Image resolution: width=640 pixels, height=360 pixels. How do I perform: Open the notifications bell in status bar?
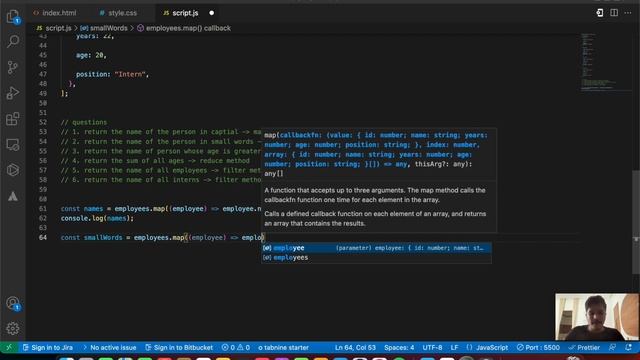[629, 347]
